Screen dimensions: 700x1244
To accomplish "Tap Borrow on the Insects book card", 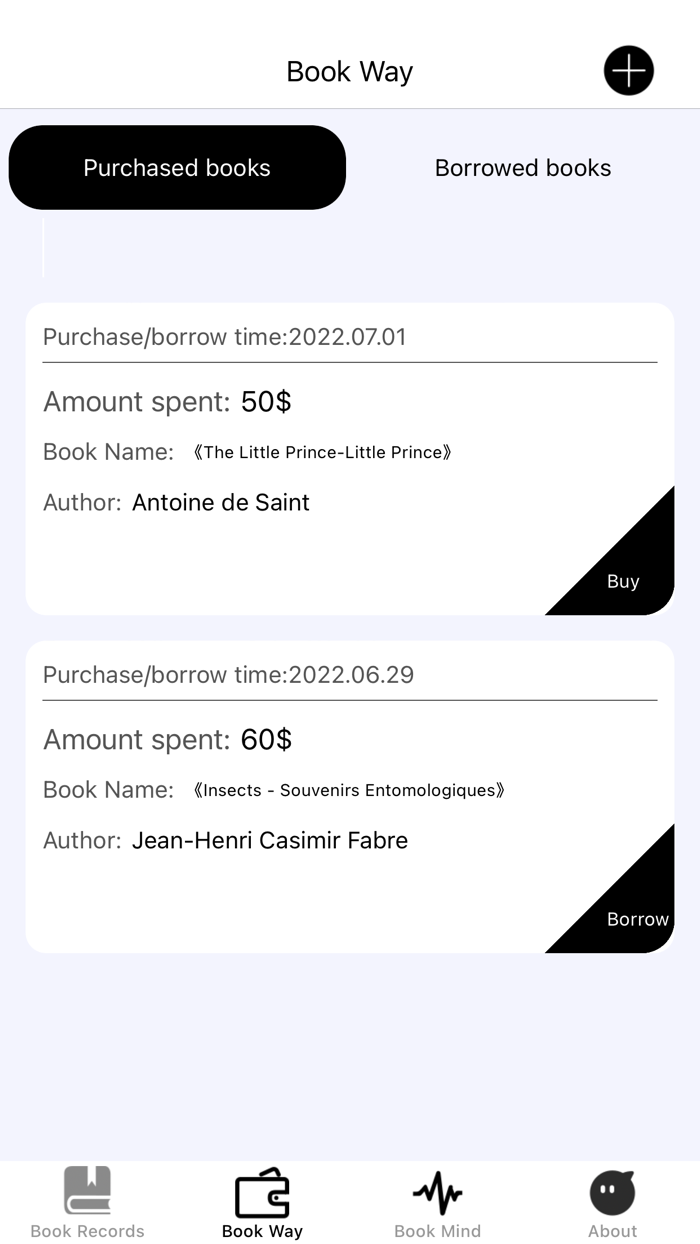I will (637, 919).
